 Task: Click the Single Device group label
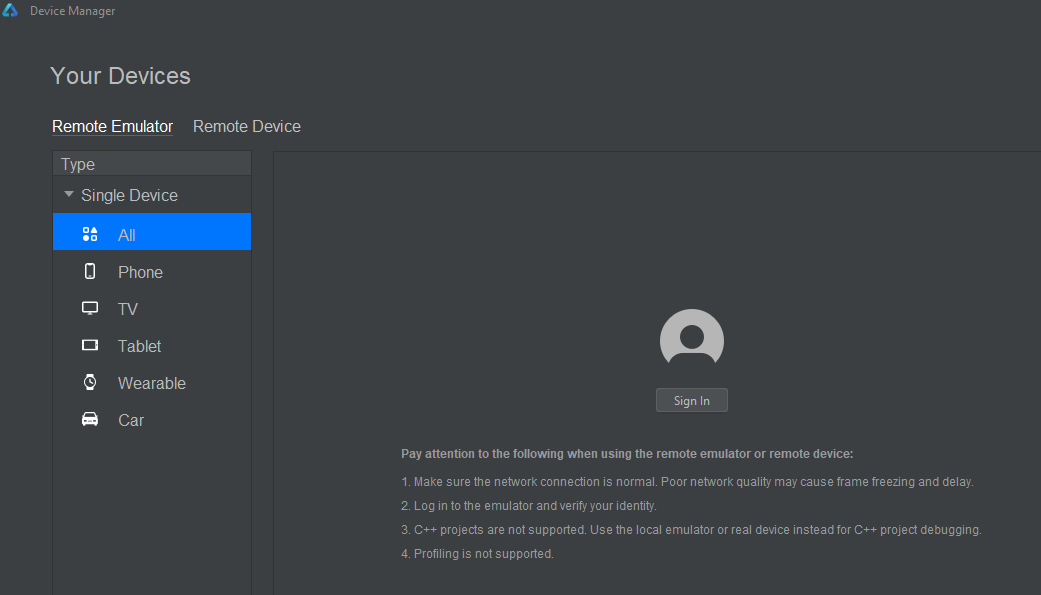pyautogui.click(x=129, y=195)
